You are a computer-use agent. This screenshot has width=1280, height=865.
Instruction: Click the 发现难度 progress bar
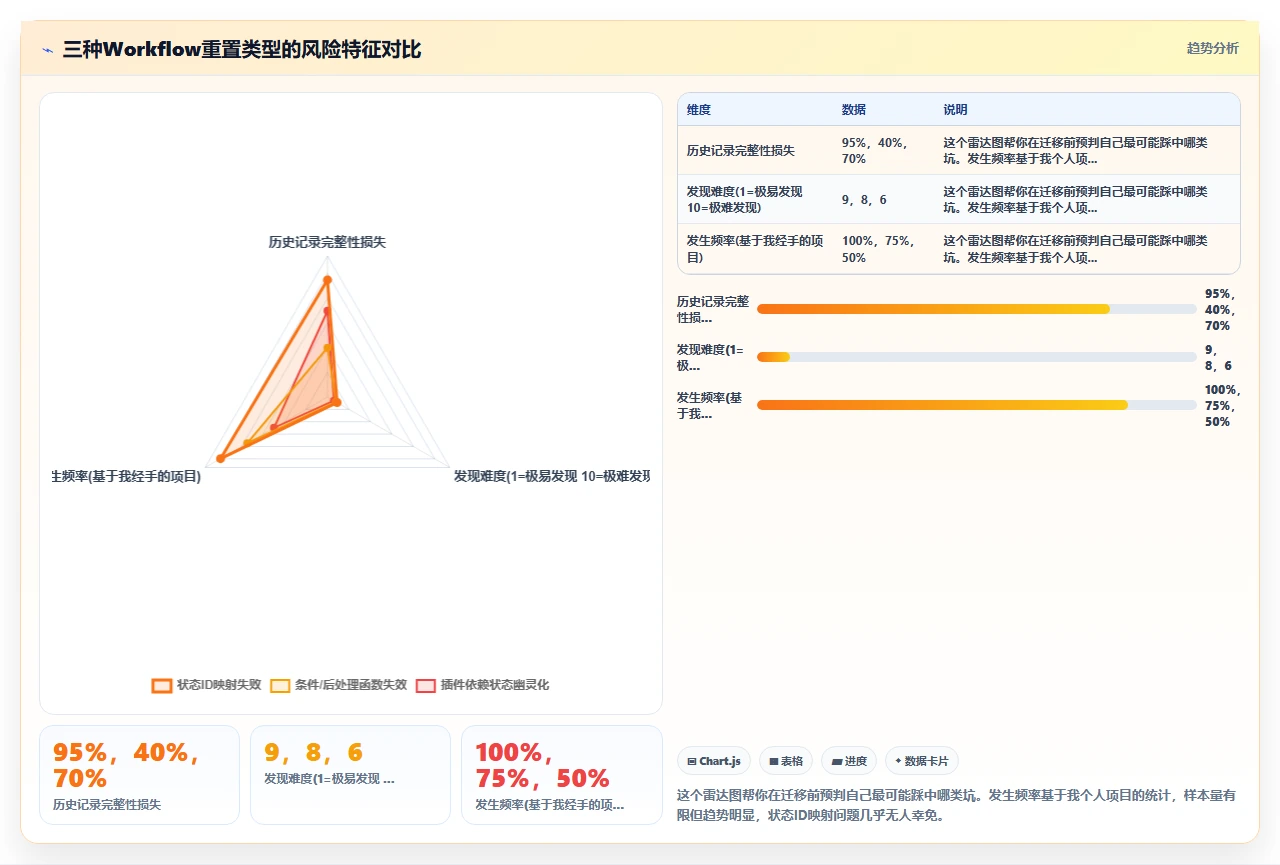pyautogui.click(x=977, y=357)
